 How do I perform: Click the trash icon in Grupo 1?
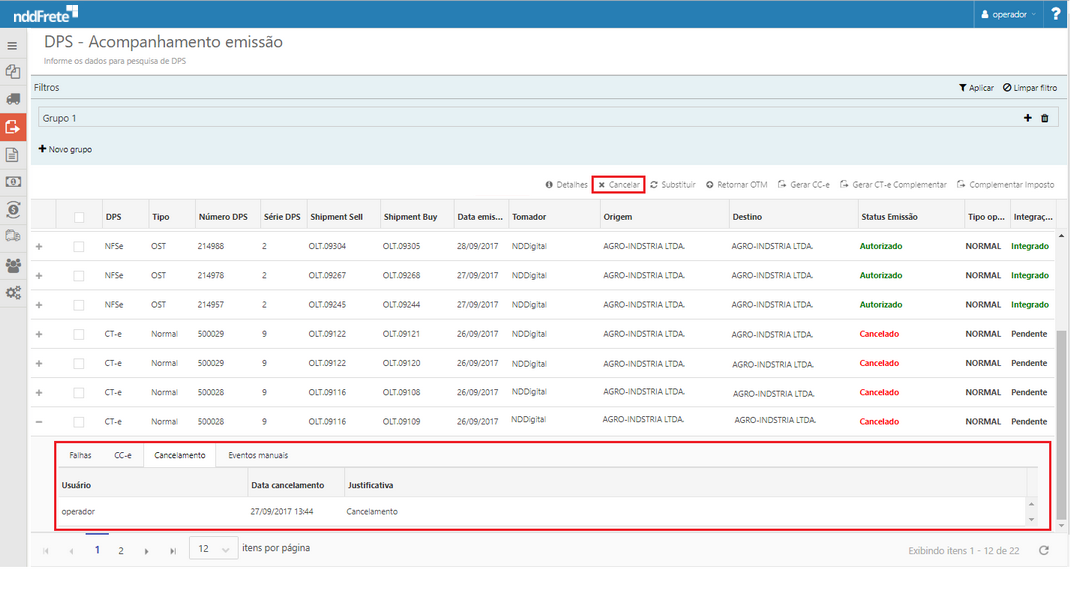(x=1045, y=118)
